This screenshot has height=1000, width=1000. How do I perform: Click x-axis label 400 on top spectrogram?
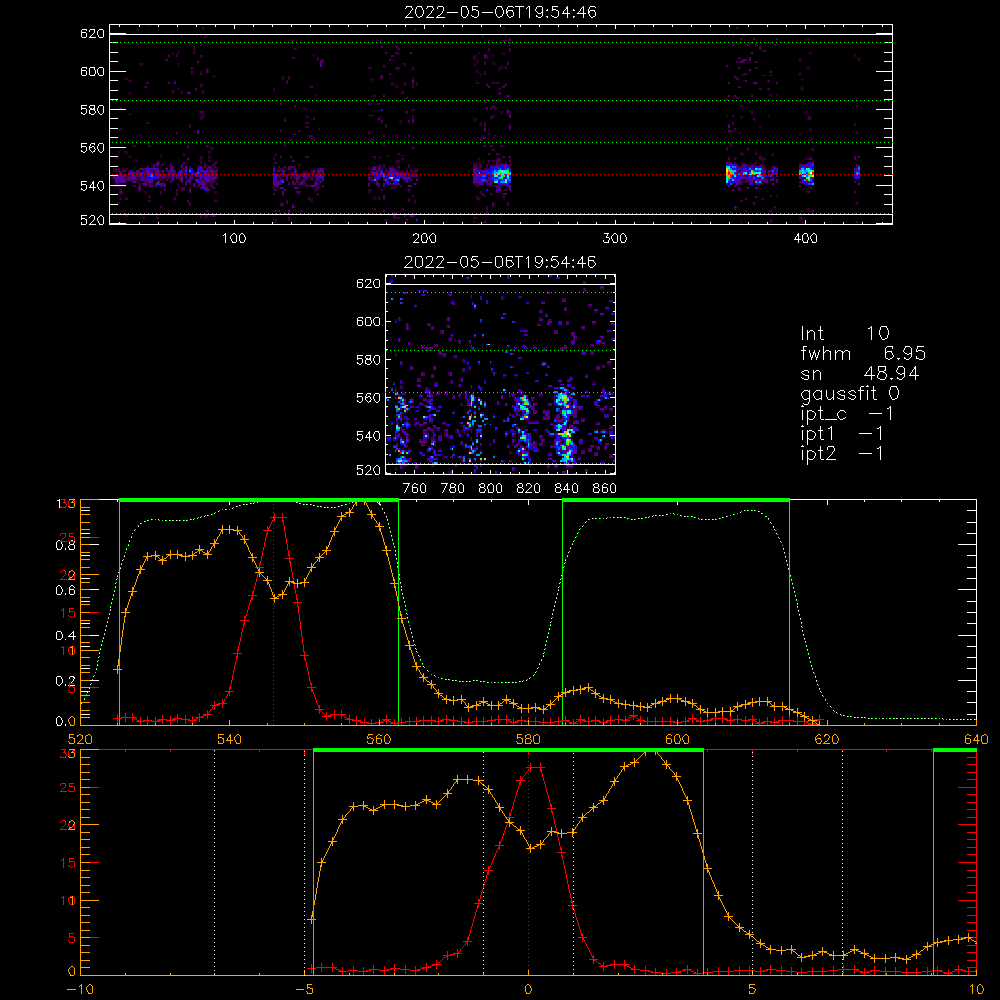pos(805,239)
